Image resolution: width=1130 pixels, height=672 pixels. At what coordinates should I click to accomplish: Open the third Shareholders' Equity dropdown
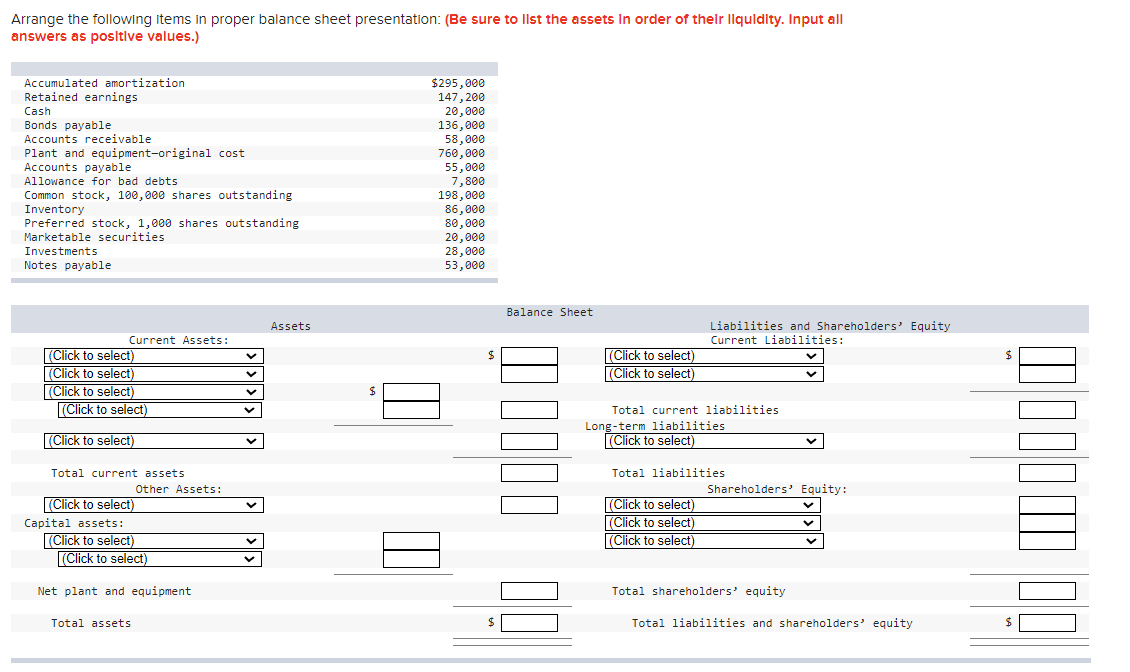[x=713, y=540]
